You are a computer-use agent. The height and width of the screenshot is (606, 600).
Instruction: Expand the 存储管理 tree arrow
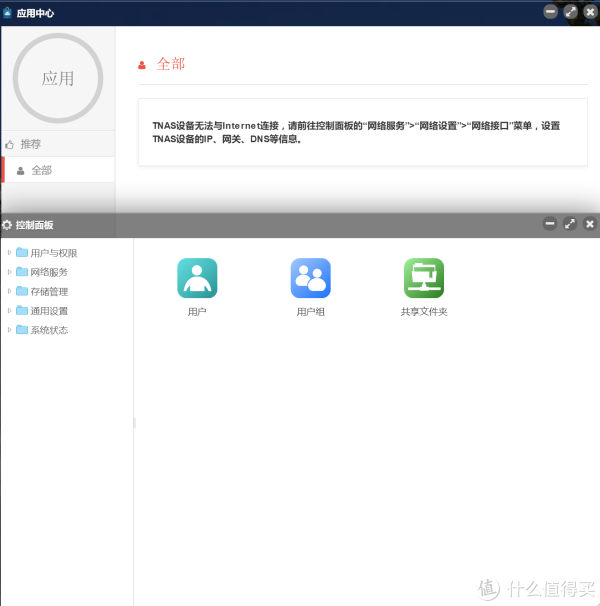(10, 291)
